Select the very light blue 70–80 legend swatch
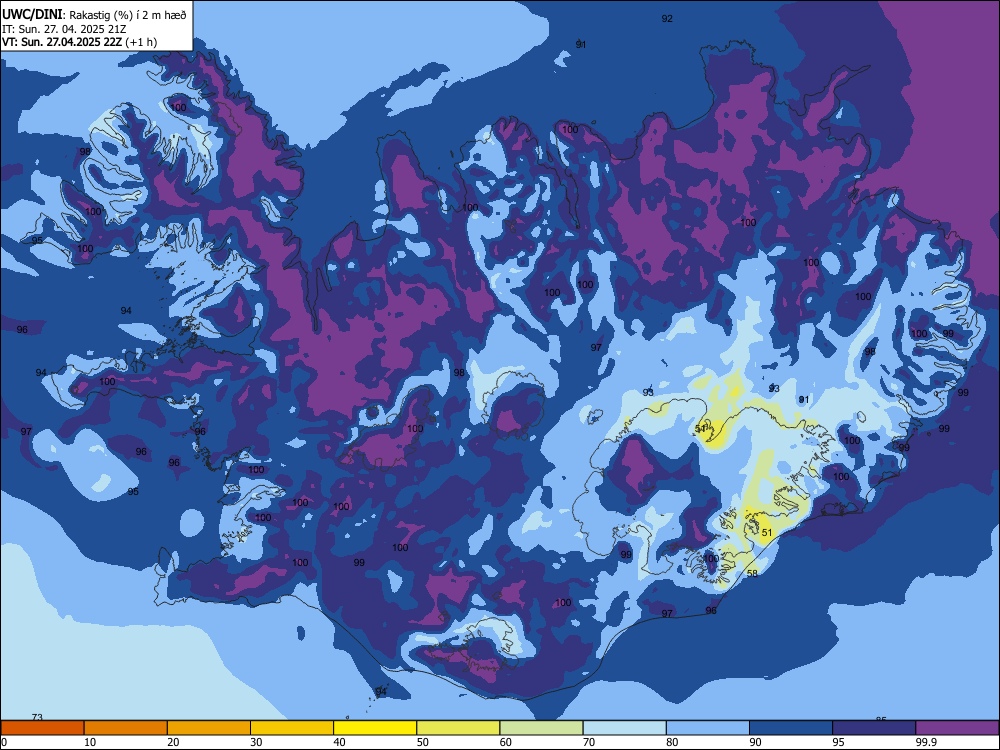This screenshot has width=1000, height=750. [624, 728]
